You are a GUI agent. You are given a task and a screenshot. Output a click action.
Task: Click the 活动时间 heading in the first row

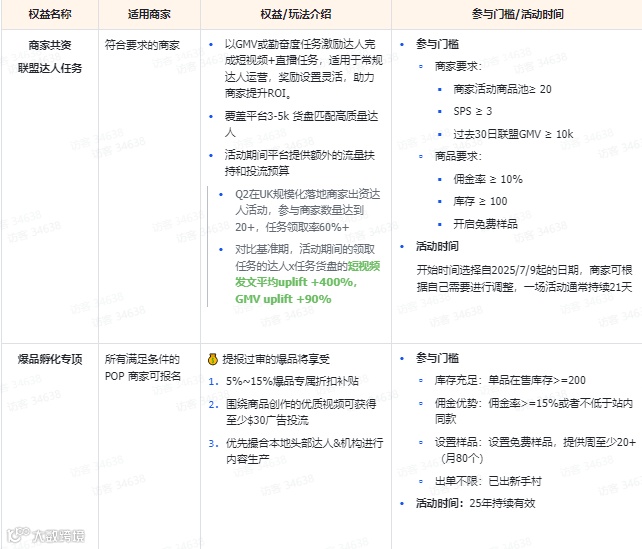point(437,246)
